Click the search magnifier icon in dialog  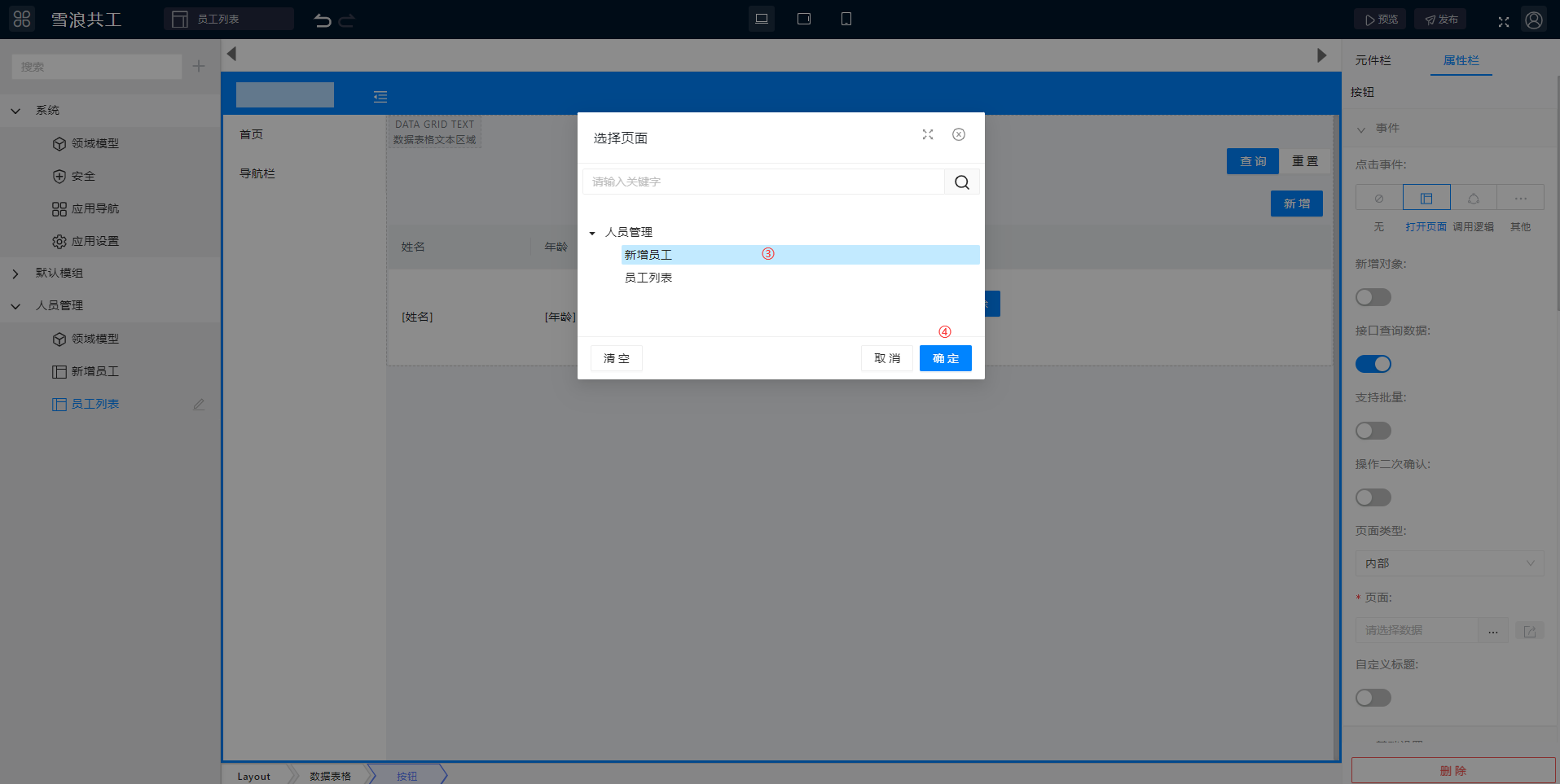(961, 182)
